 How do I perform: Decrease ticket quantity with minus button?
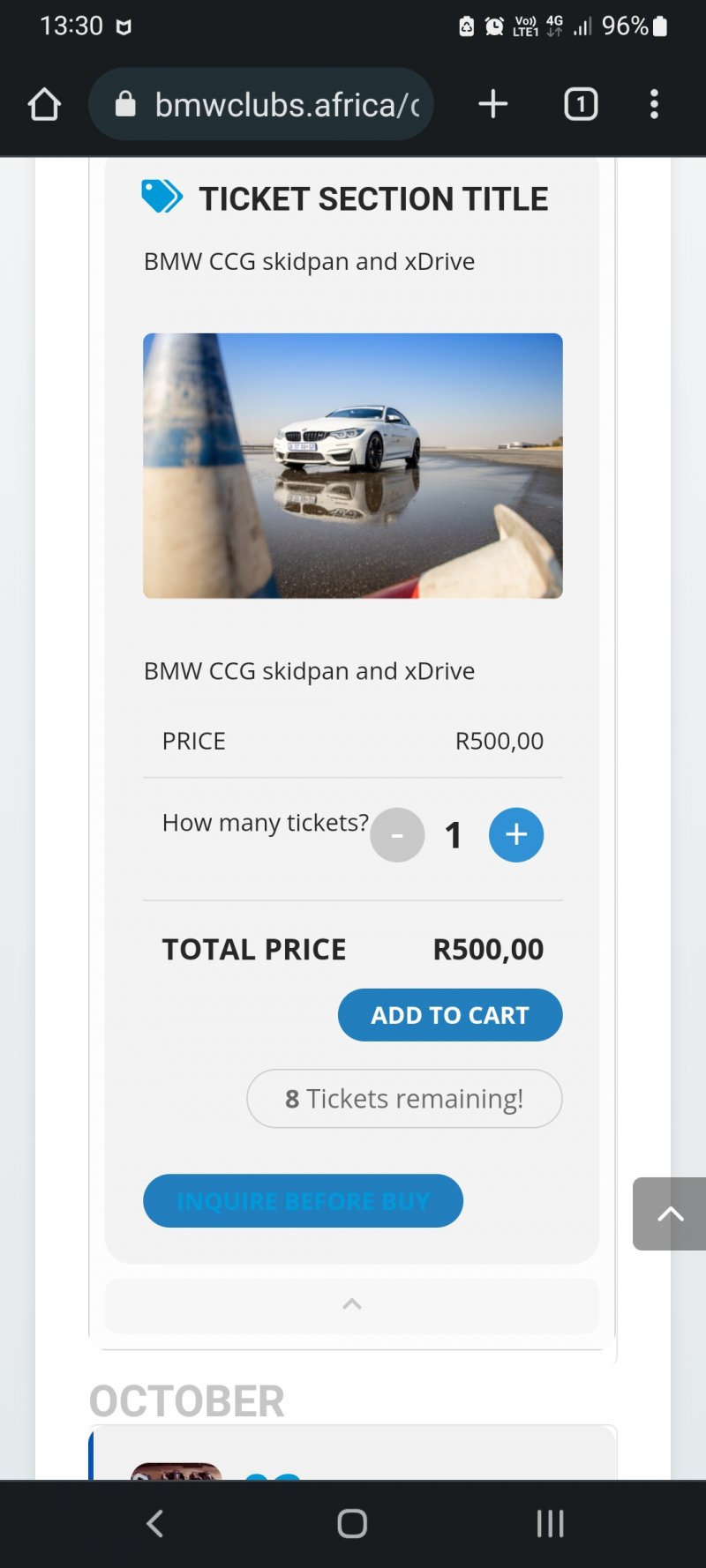397,835
